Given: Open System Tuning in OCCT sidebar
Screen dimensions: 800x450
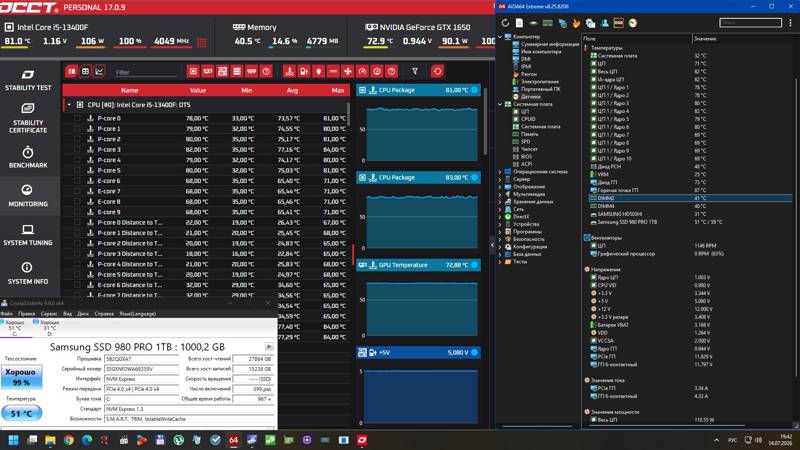Looking at the screenshot, I should point(28,235).
